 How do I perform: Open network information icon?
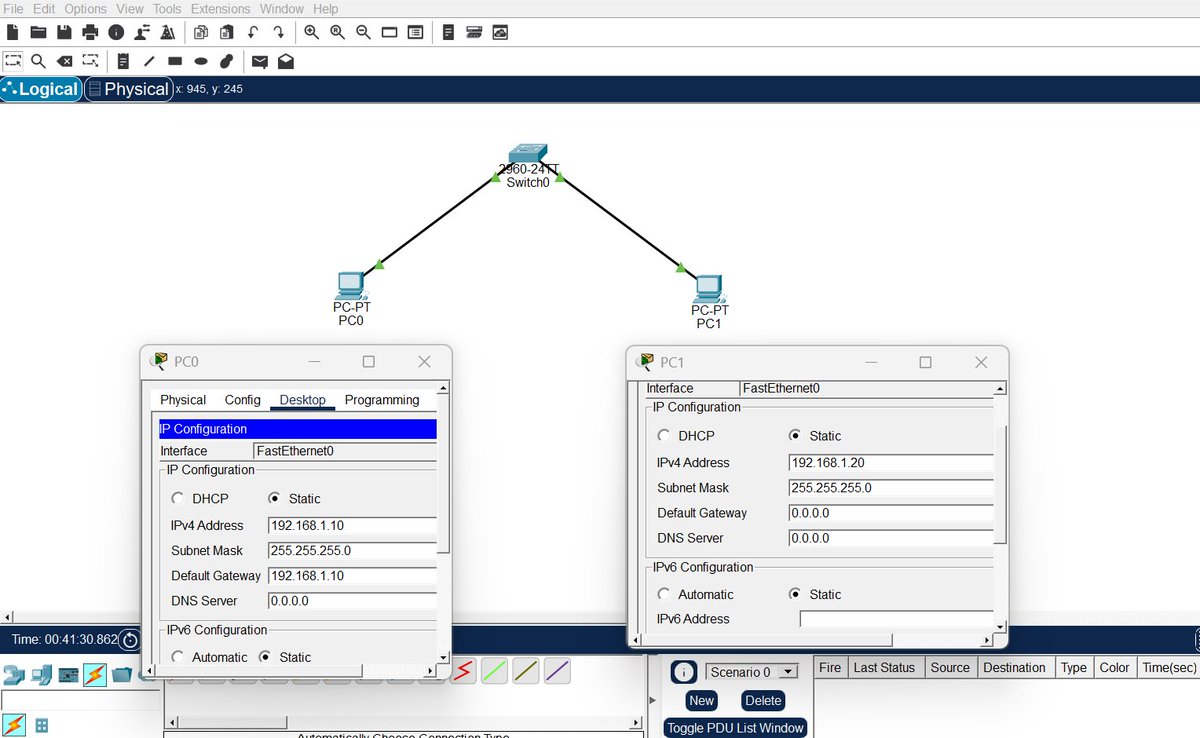[x=116, y=32]
